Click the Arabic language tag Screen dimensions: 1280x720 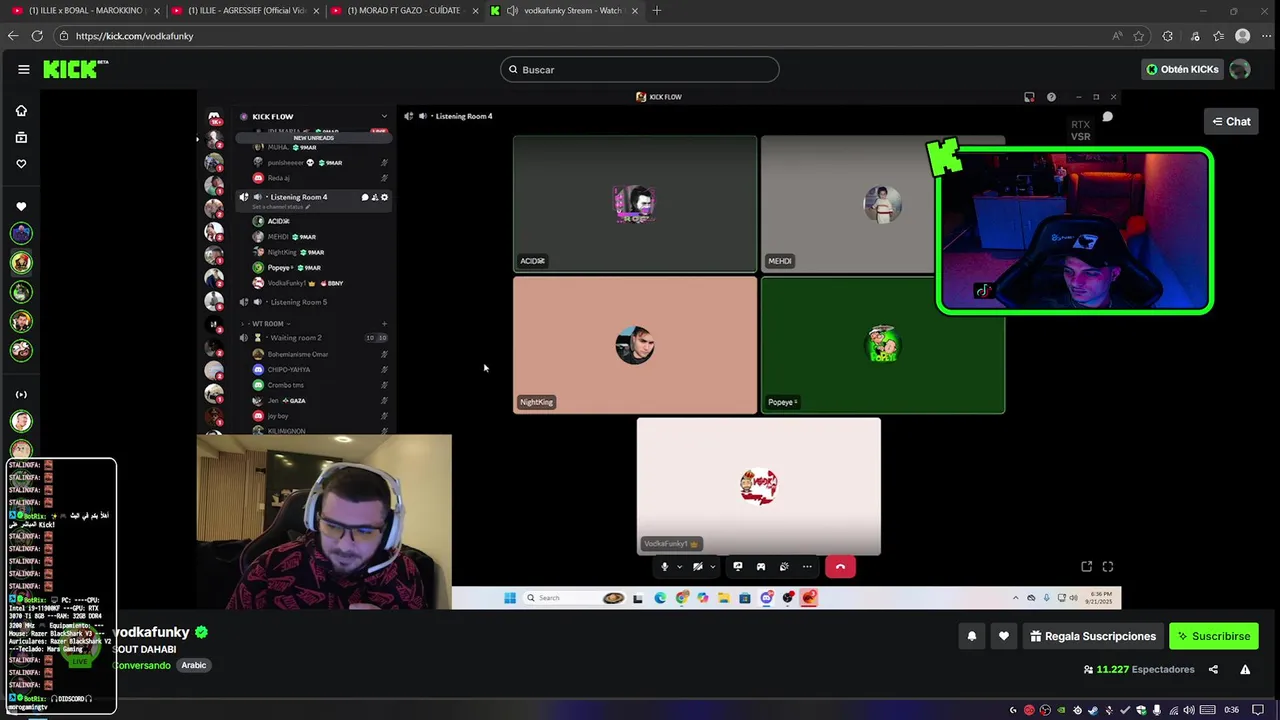(194, 665)
